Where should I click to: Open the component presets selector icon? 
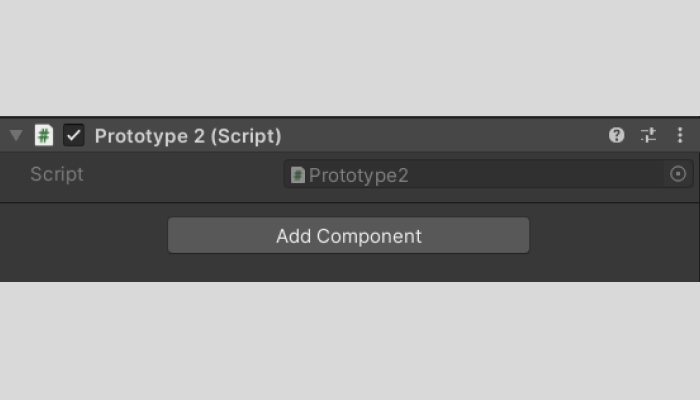[648, 135]
